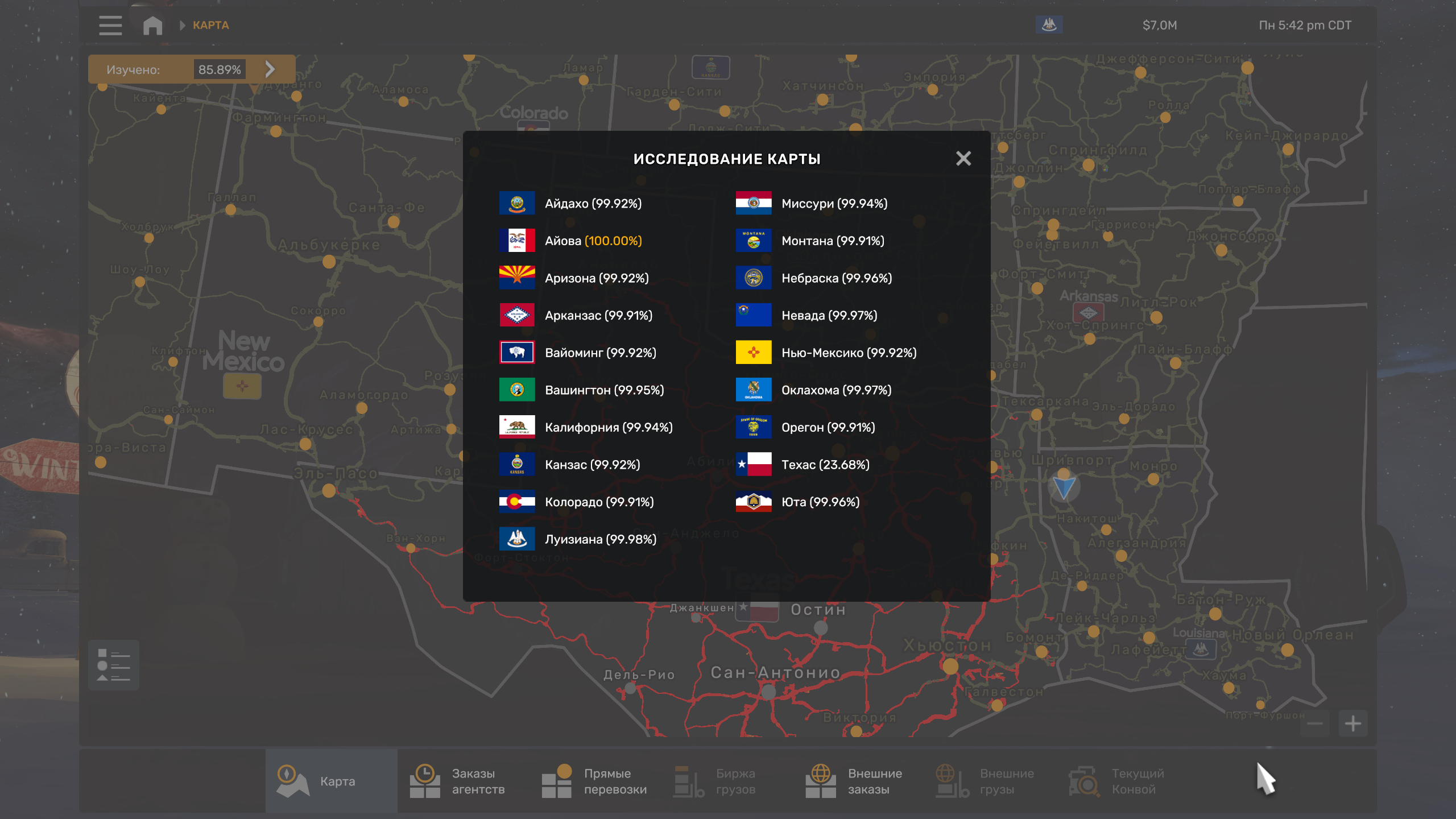Open the Заказы агентств tab

(463, 781)
